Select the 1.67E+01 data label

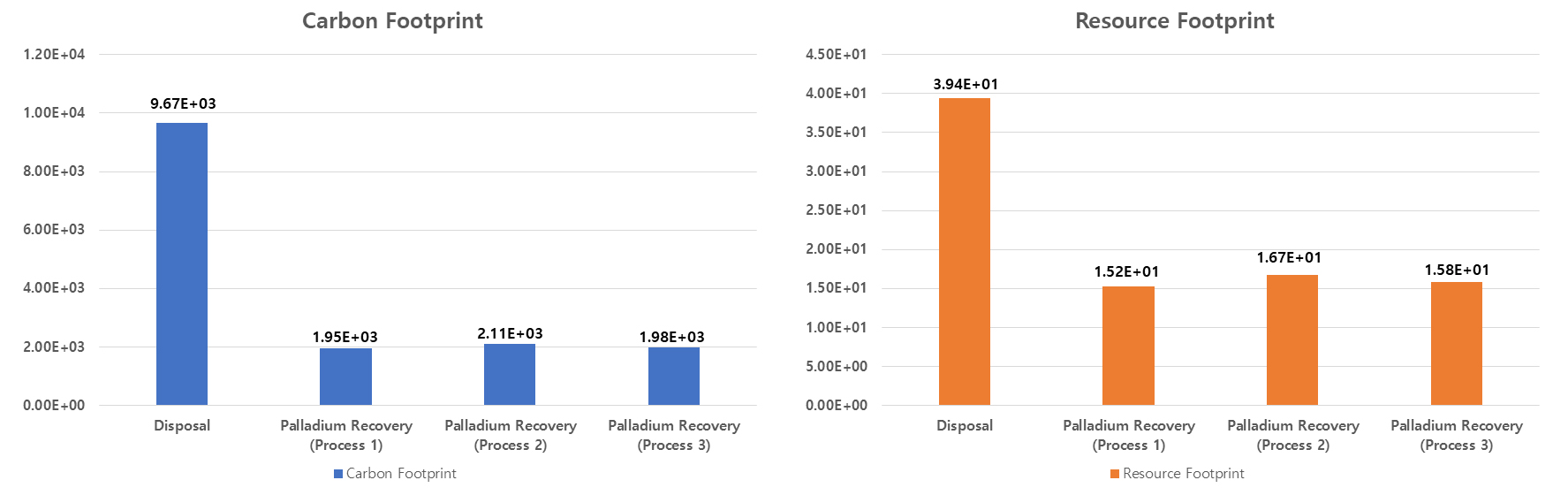click(x=1289, y=257)
